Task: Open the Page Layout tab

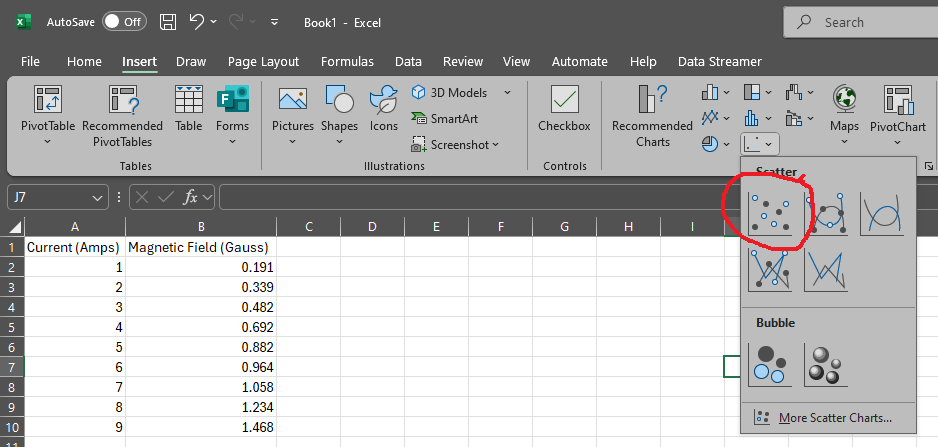Action: 263,61
